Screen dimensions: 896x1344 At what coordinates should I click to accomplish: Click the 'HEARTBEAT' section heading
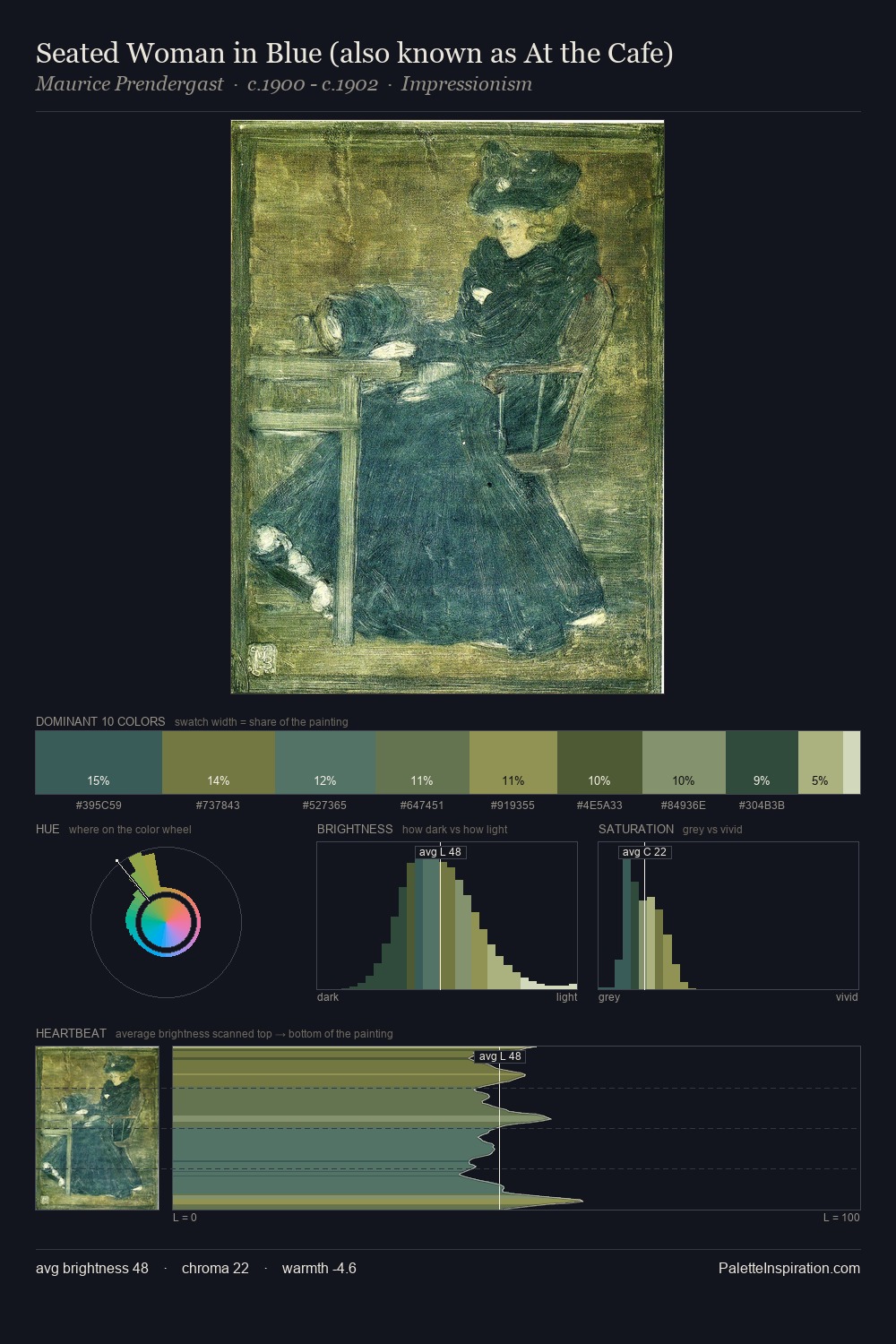point(71,1033)
